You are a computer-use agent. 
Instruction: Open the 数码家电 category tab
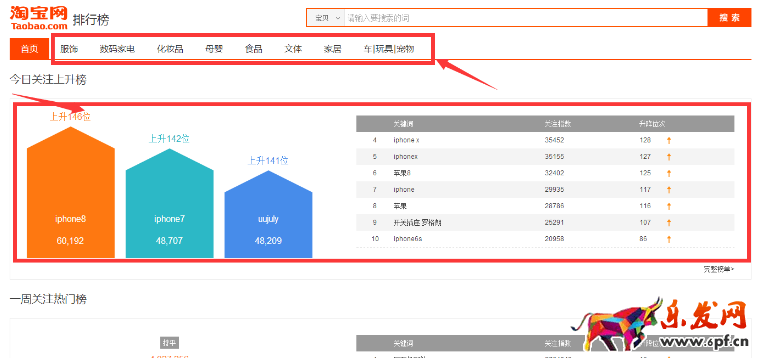[117, 49]
